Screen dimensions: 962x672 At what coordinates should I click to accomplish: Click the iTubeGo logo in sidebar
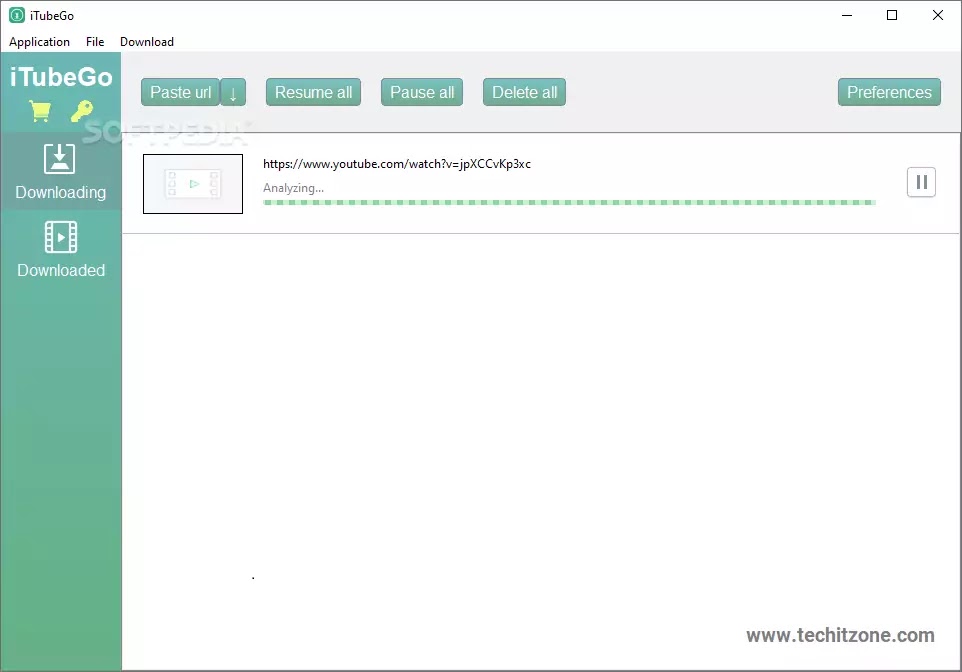click(x=61, y=77)
